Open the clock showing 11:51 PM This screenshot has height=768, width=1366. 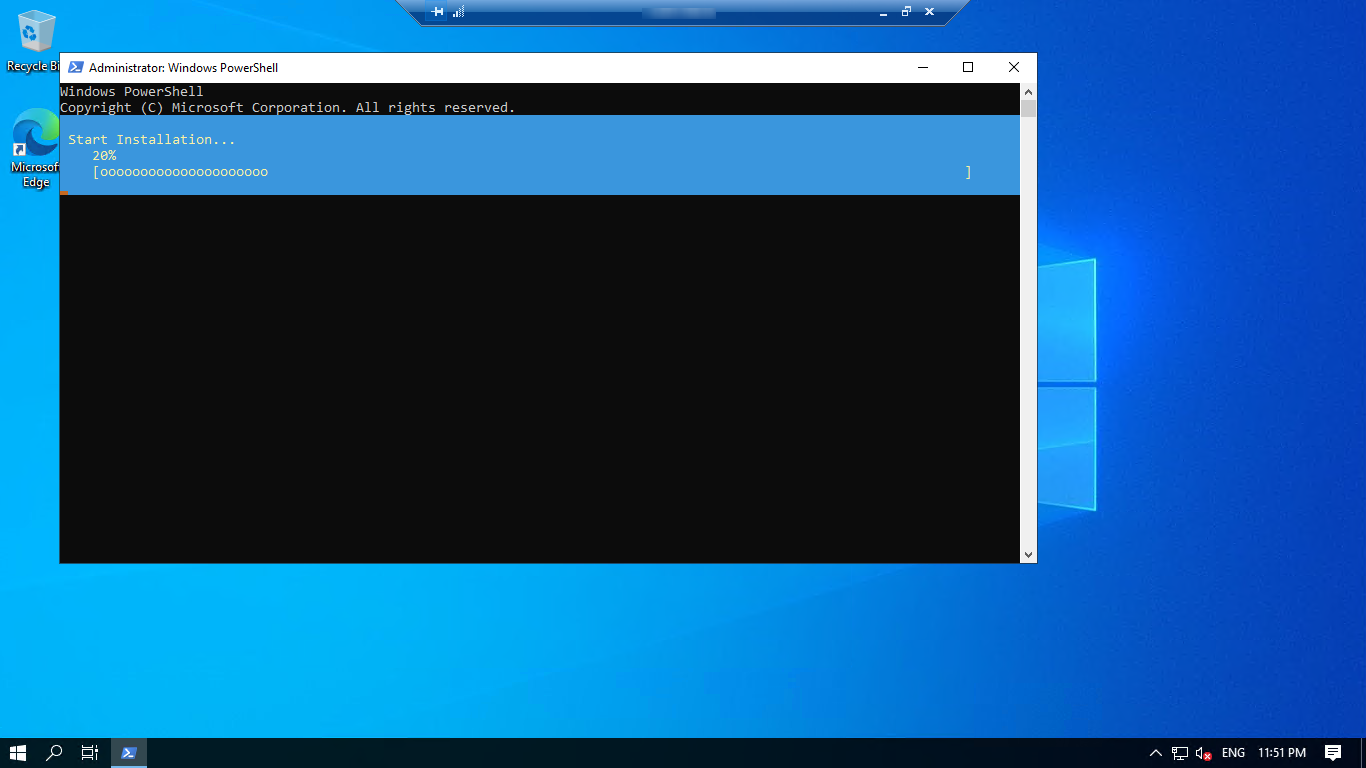click(x=1282, y=753)
